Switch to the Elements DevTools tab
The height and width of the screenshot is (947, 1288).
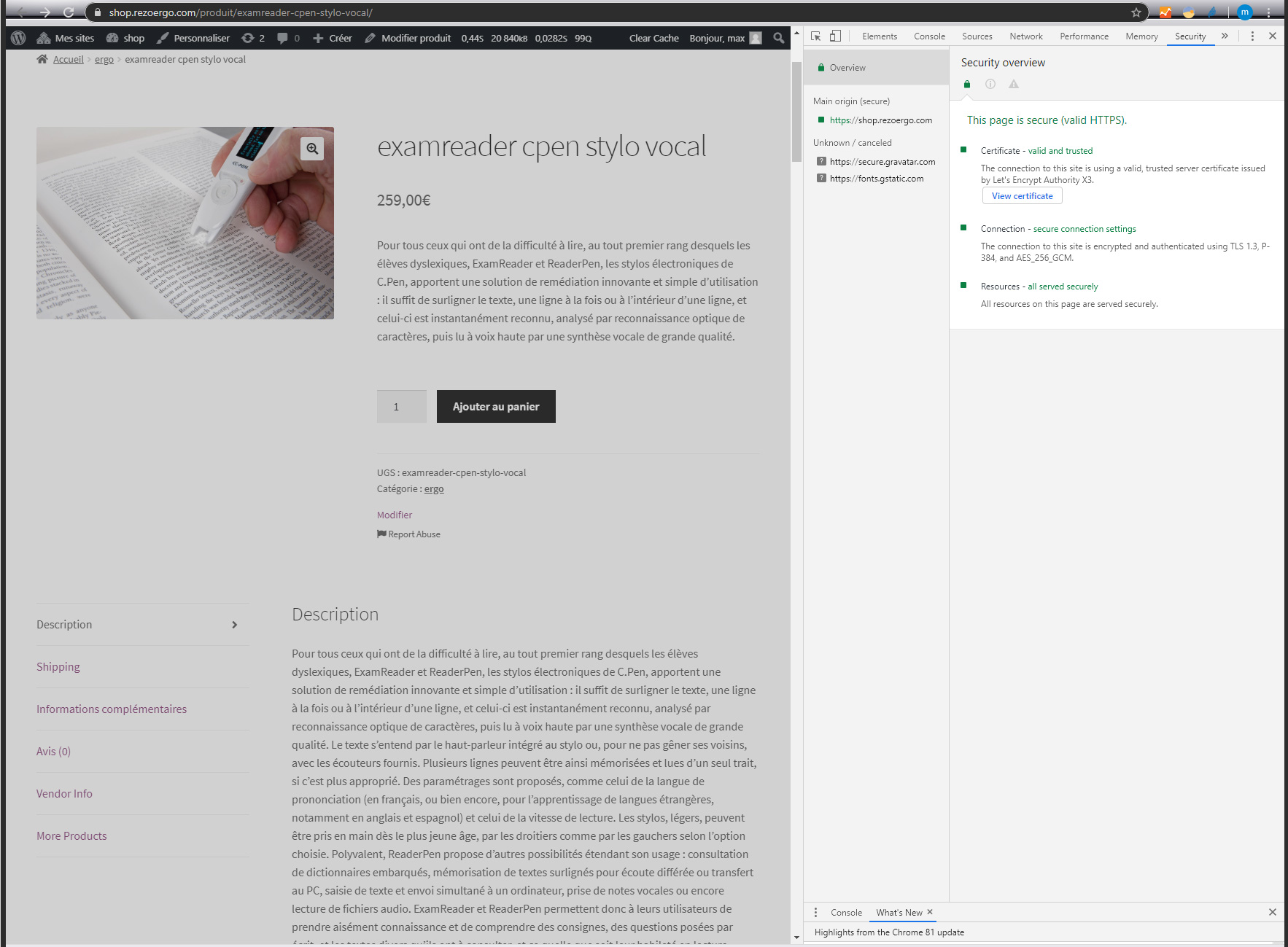point(880,36)
